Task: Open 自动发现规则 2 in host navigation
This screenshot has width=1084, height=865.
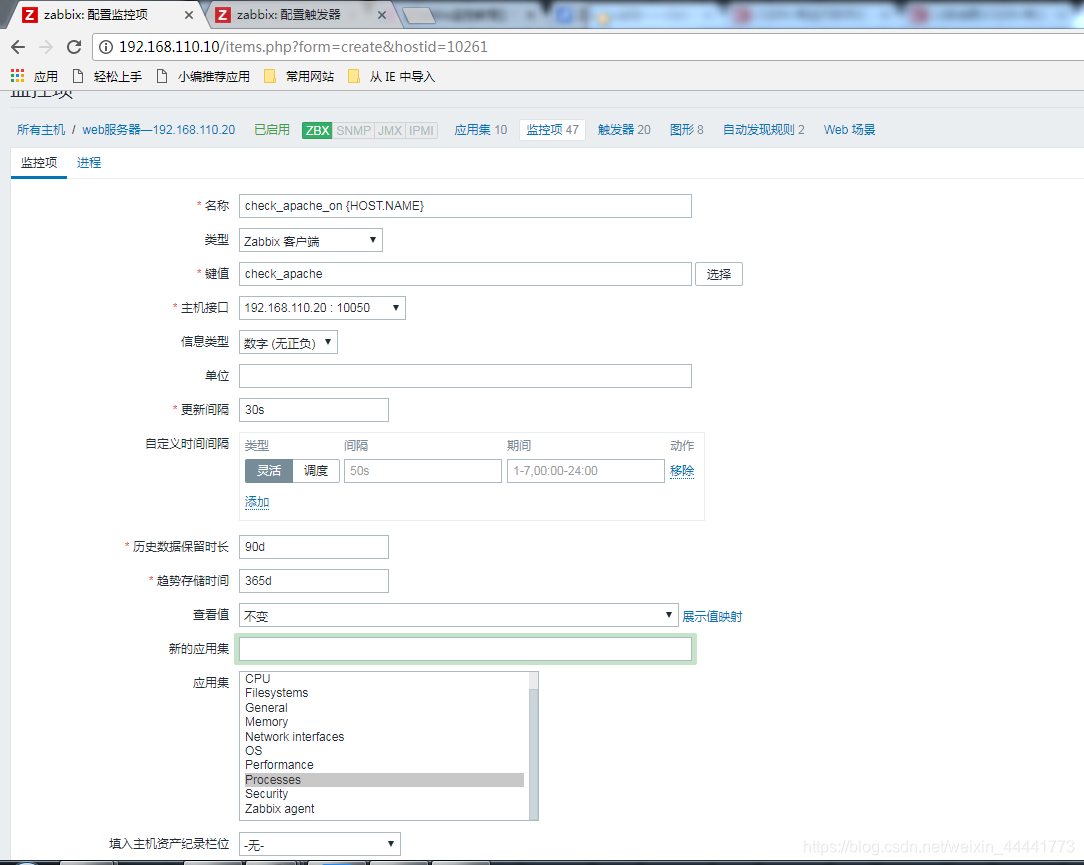Action: tap(764, 130)
